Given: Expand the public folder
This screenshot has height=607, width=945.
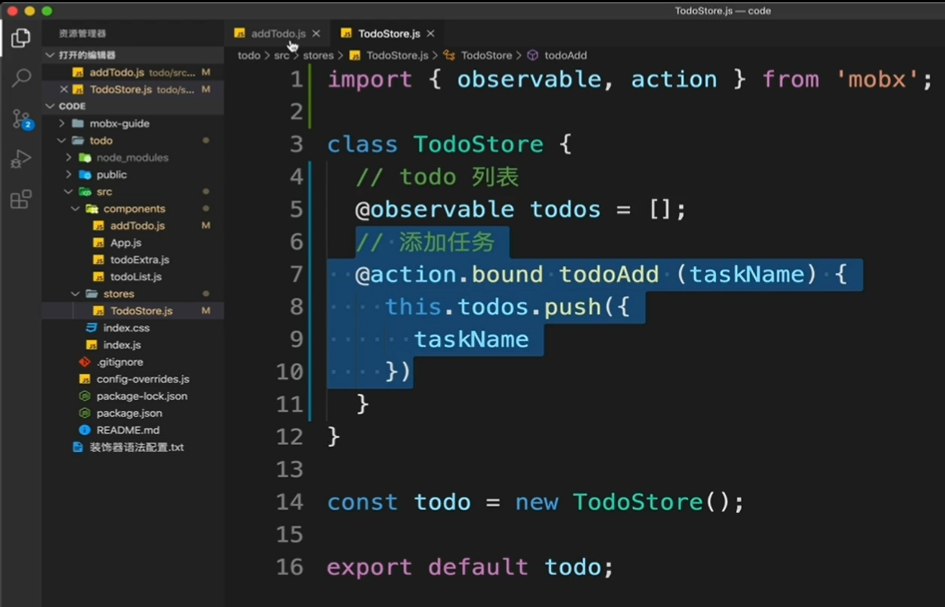Looking at the screenshot, I should (x=133, y=174).
